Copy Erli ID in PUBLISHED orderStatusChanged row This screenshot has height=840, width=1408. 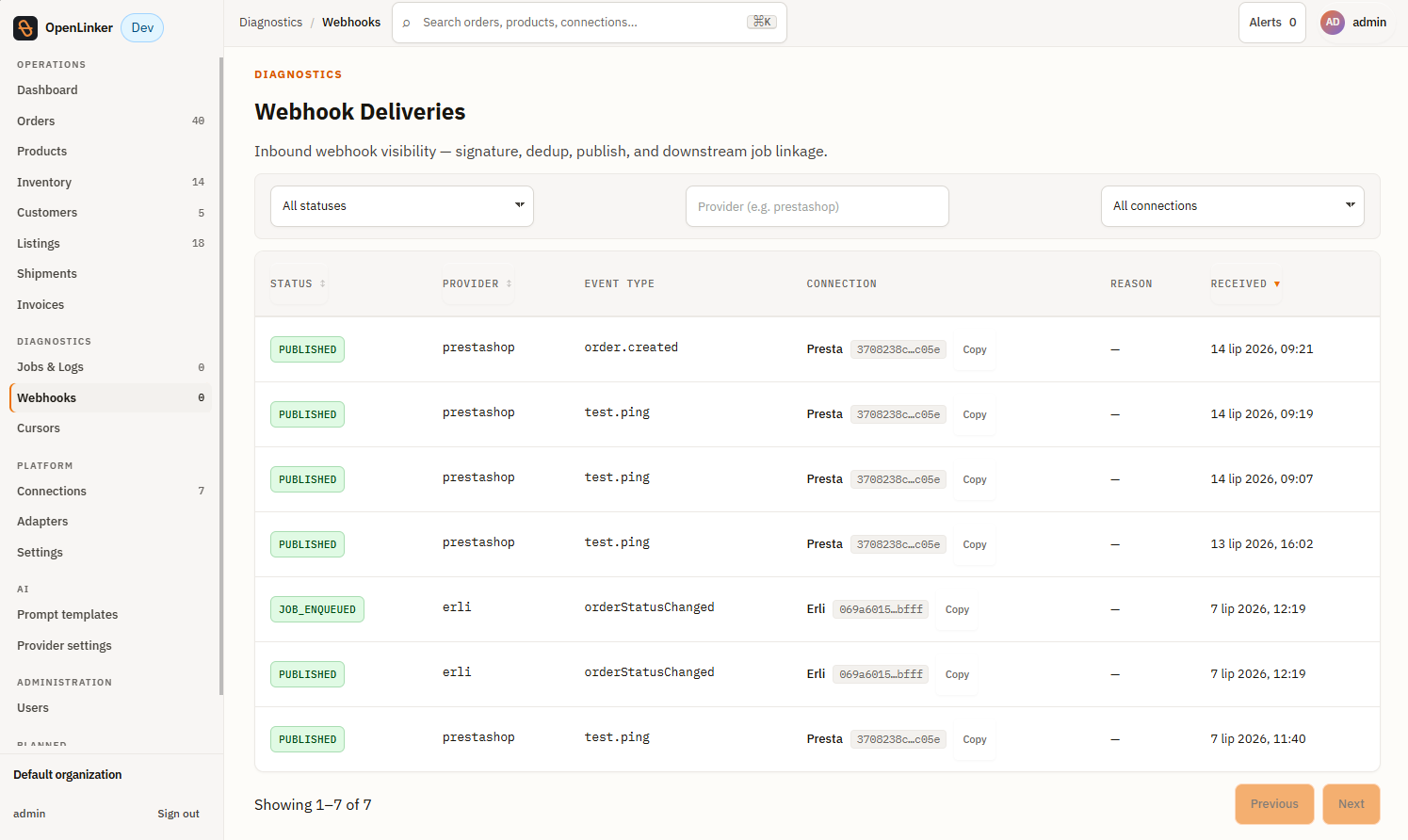957,674
